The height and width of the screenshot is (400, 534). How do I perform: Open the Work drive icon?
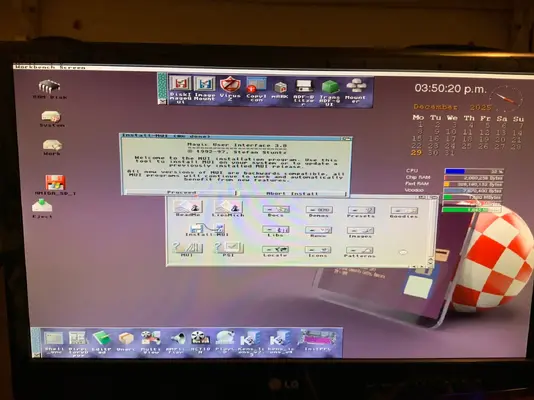click(52, 147)
